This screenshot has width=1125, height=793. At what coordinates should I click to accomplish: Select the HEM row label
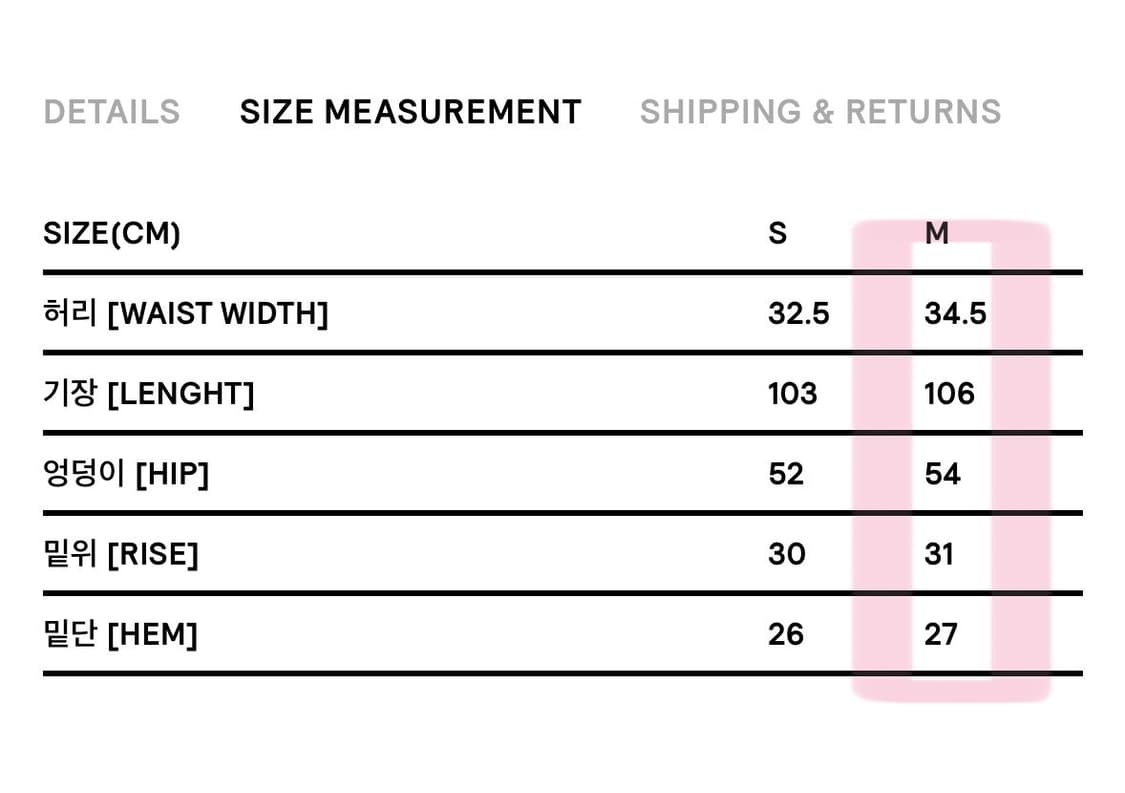pyautogui.click(x=119, y=634)
